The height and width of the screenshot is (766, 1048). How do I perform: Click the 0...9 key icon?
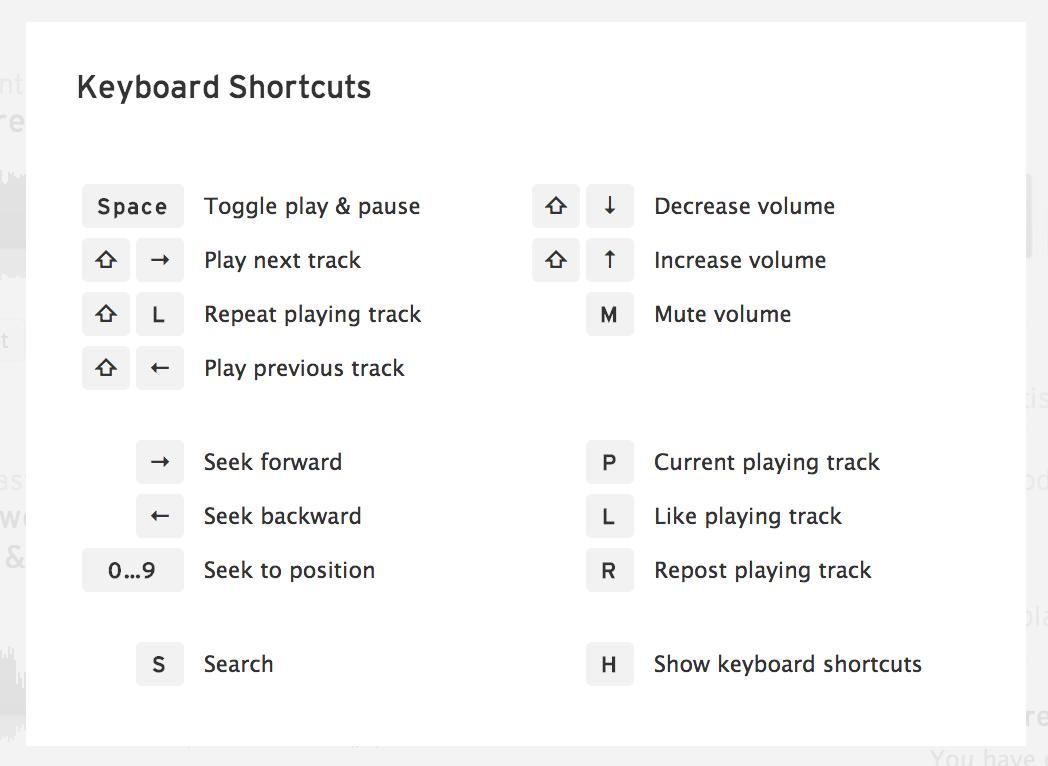tap(132, 570)
